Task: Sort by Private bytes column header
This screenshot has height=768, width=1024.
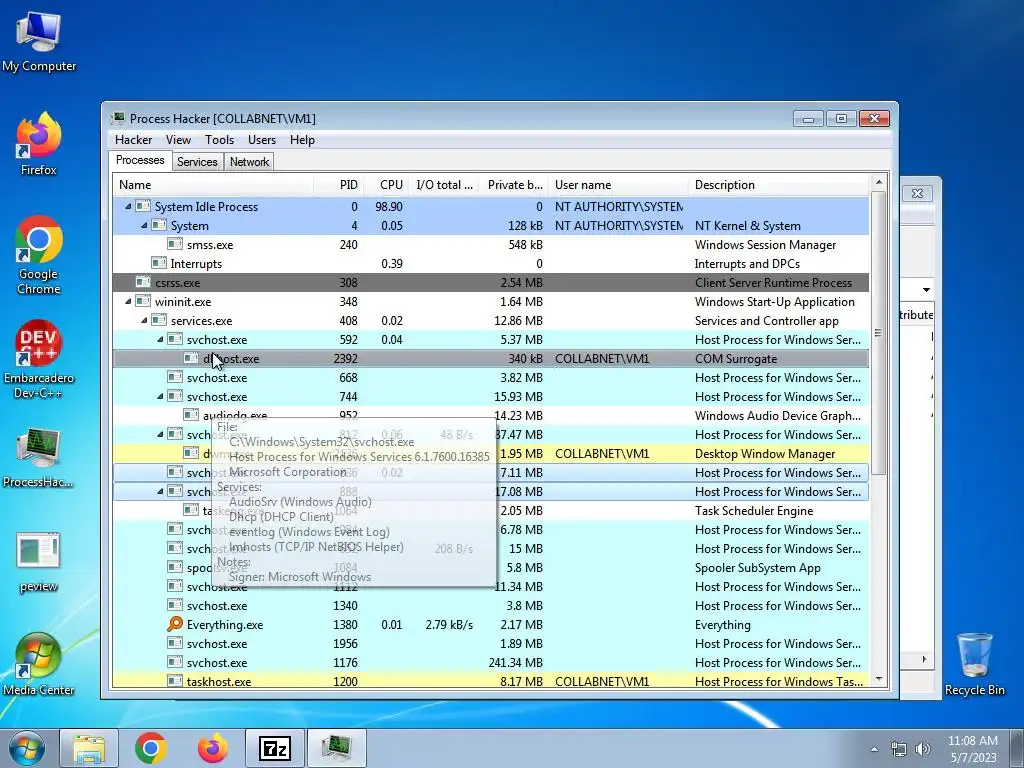Action: click(513, 185)
